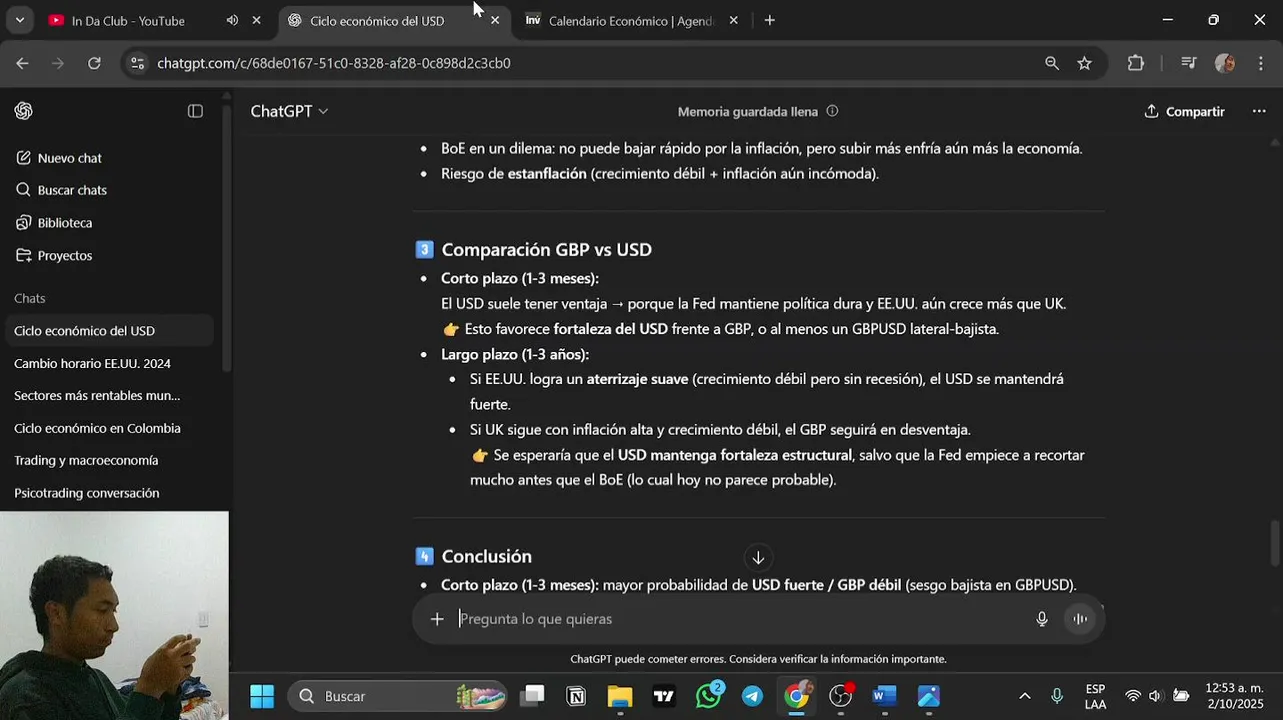This screenshot has height=720, width=1283.
Task: Open the volume speaker tray icon
Action: tap(1155, 696)
